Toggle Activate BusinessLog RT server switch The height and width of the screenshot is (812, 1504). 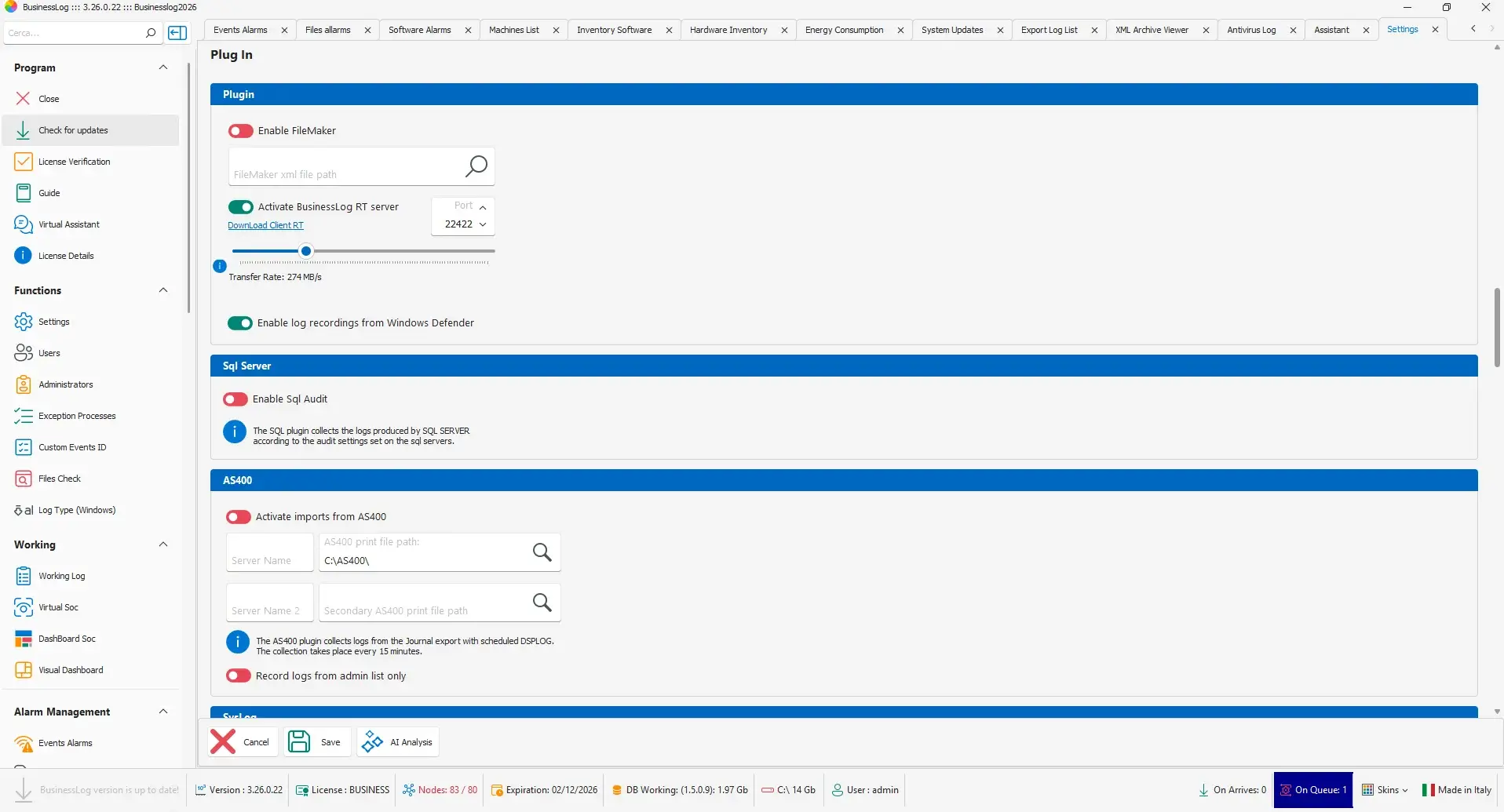point(241,207)
